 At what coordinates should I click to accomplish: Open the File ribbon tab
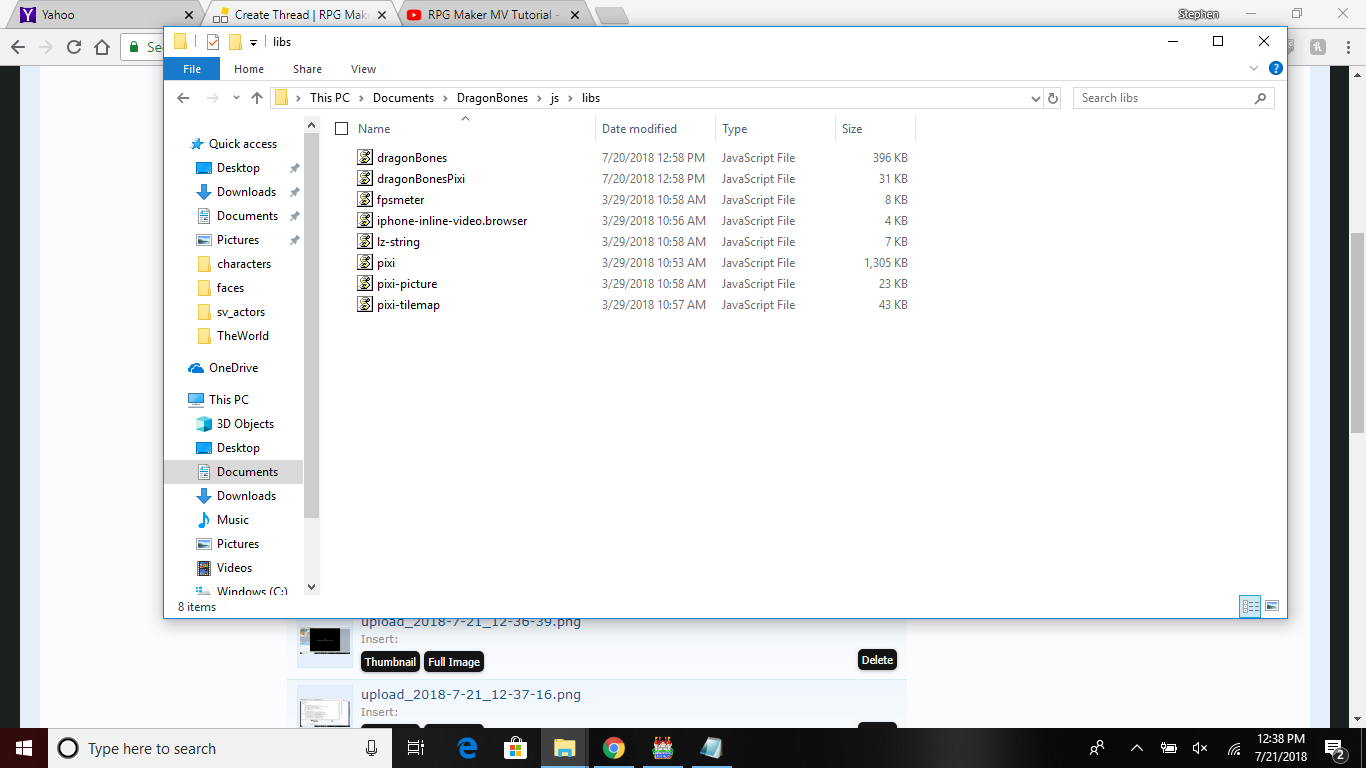[x=192, y=69]
